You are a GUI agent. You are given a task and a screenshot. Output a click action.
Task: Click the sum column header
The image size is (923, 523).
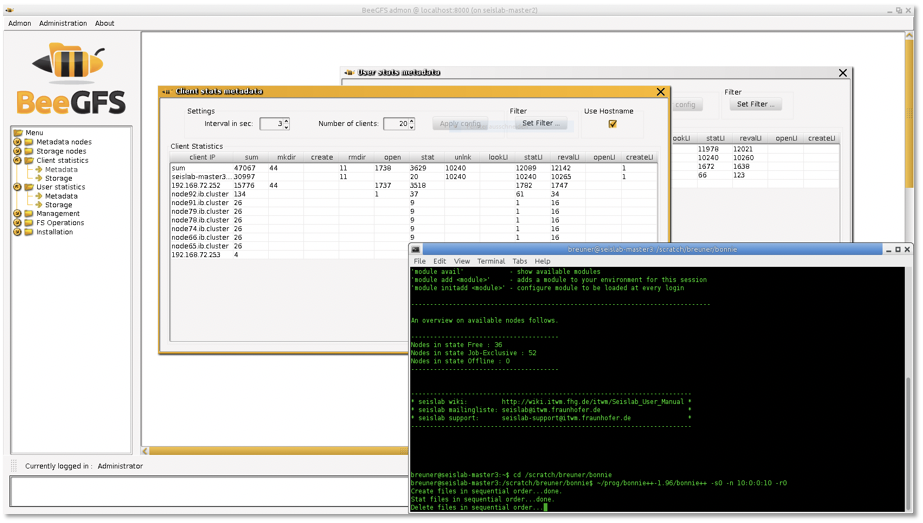(x=251, y=157)
